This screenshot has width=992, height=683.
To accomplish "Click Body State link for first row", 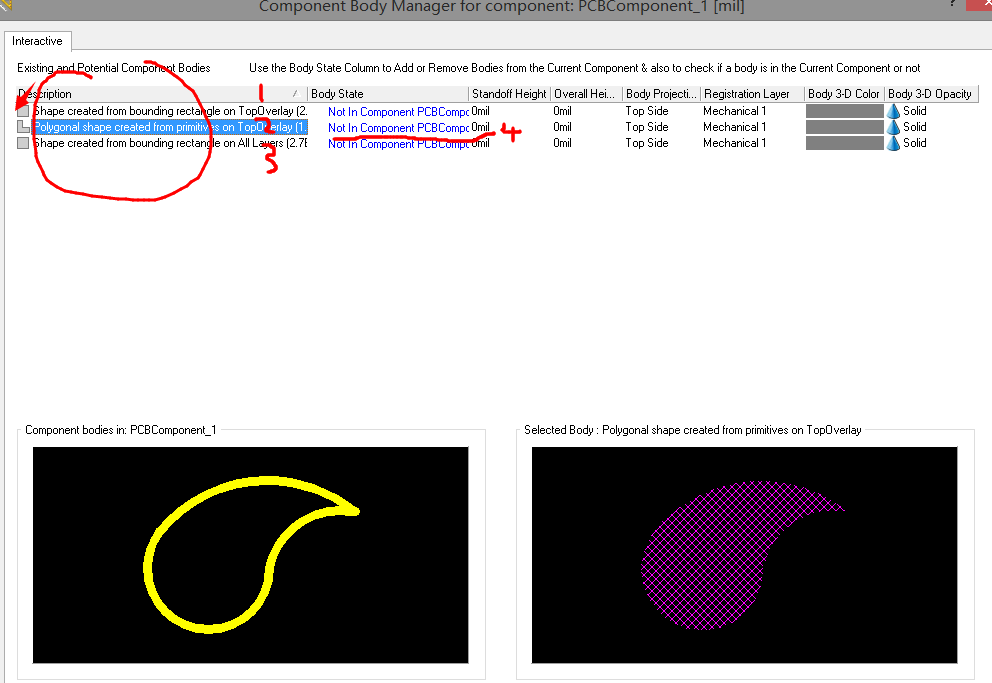I will (397, 112).
